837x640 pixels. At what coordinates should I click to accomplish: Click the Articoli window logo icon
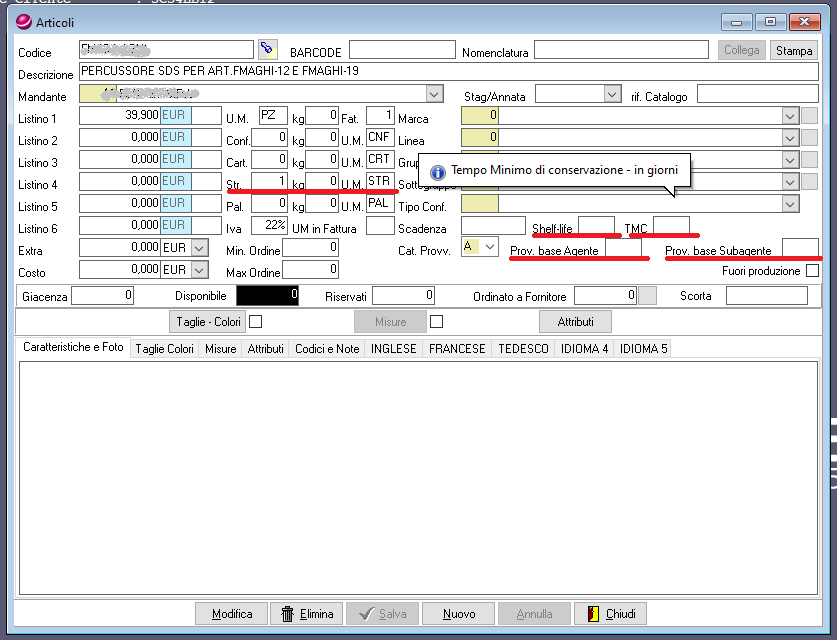24,22
